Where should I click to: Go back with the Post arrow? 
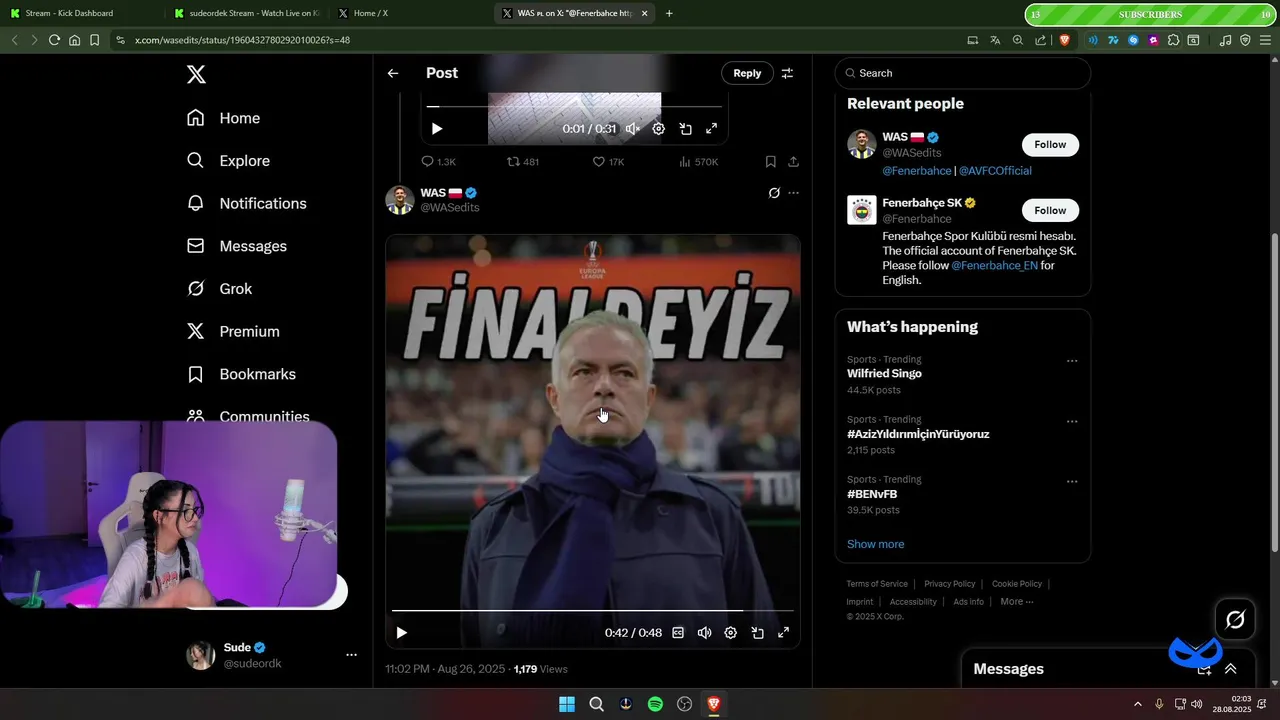click(x=393, y=73)
